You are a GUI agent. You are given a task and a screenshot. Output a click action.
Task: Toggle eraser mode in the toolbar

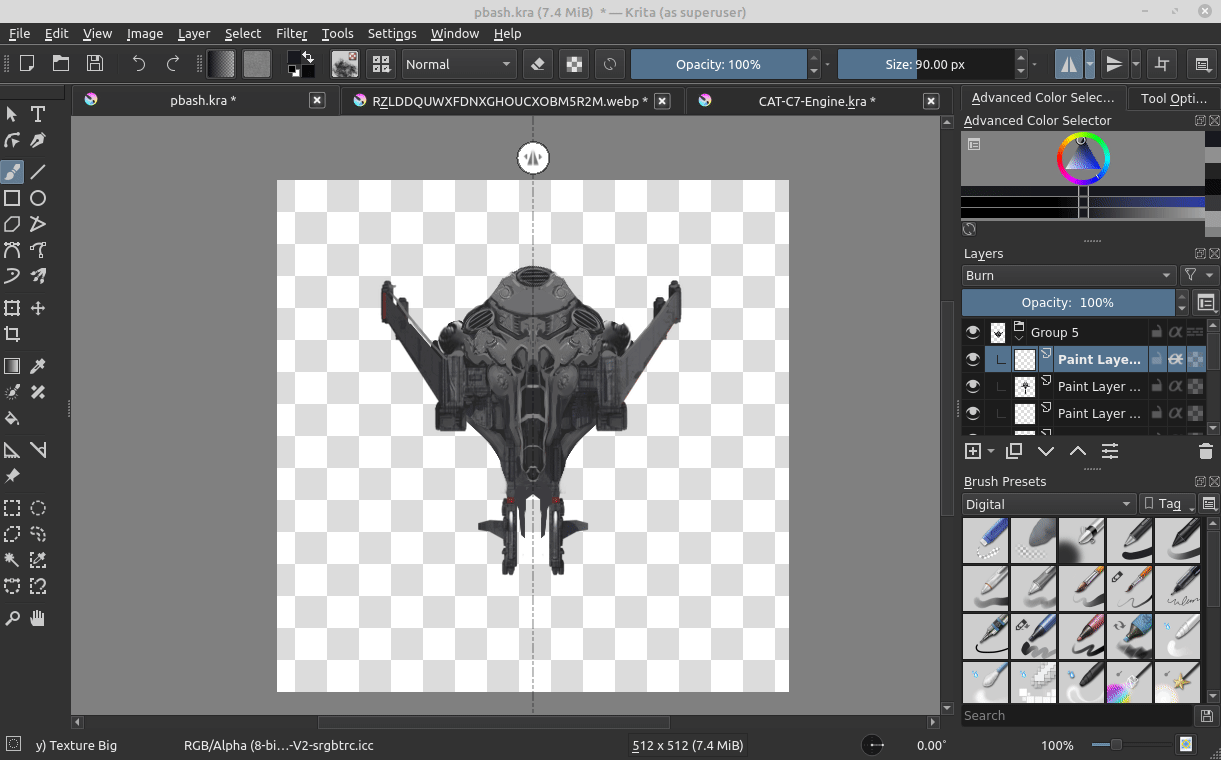538,64
